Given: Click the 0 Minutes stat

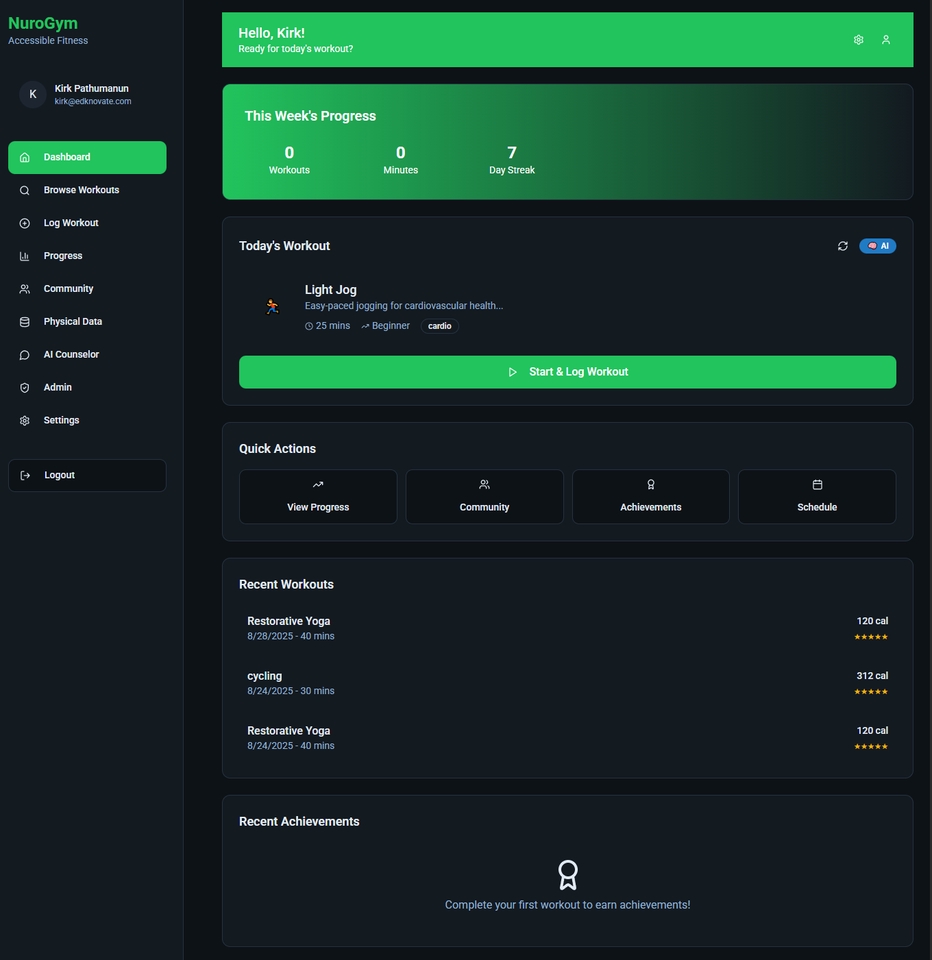Looking at the screenshot, I should pos(400,160).
